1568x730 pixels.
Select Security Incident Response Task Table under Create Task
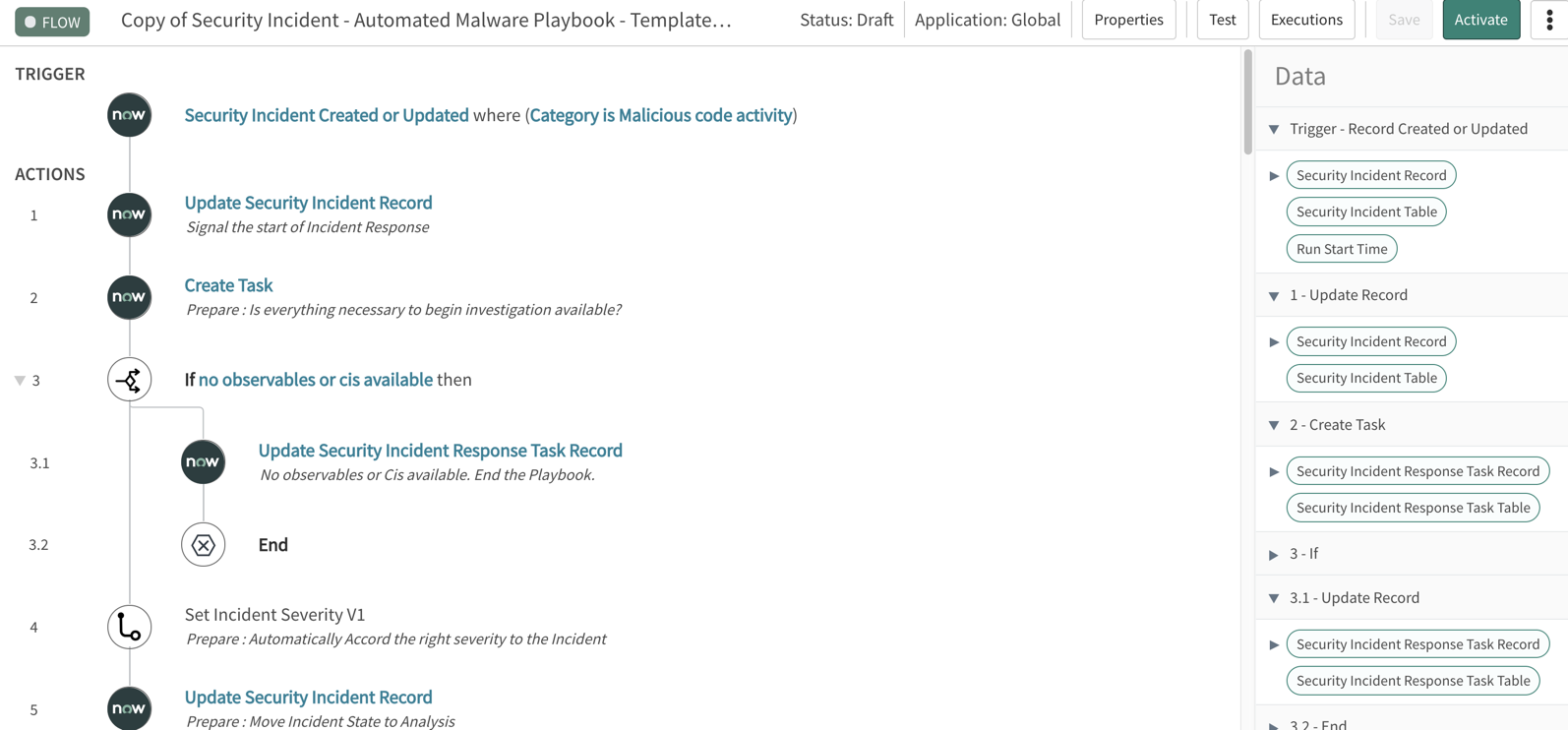pyautogui.click(x=1413, y=508)
